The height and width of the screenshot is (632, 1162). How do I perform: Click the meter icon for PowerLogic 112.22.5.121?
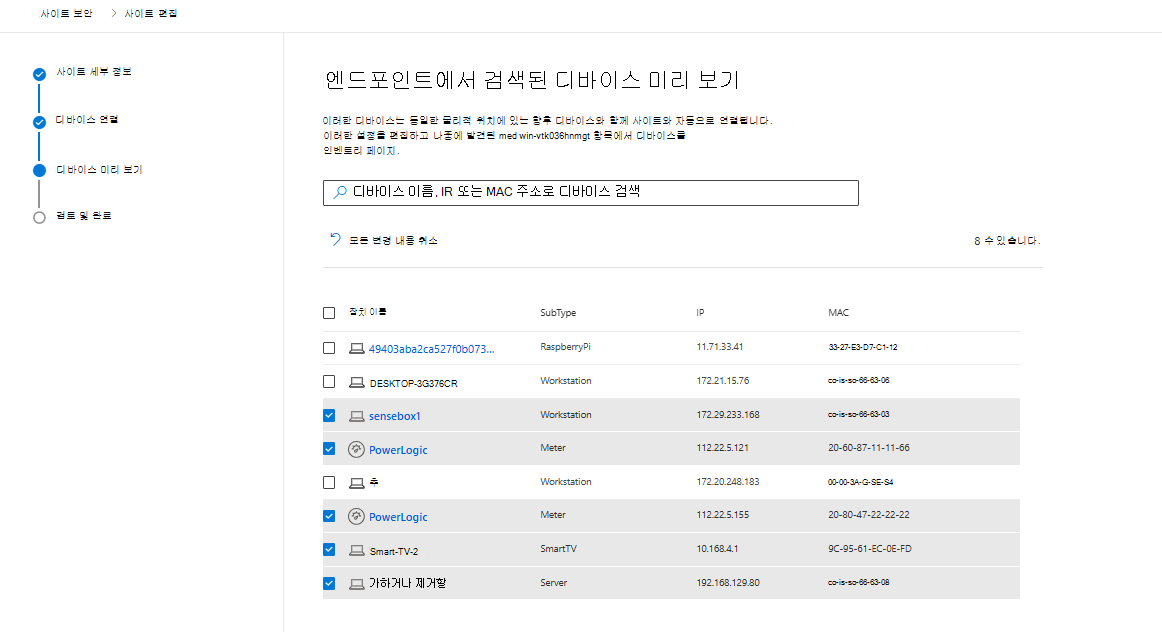(x=356, y=450)
